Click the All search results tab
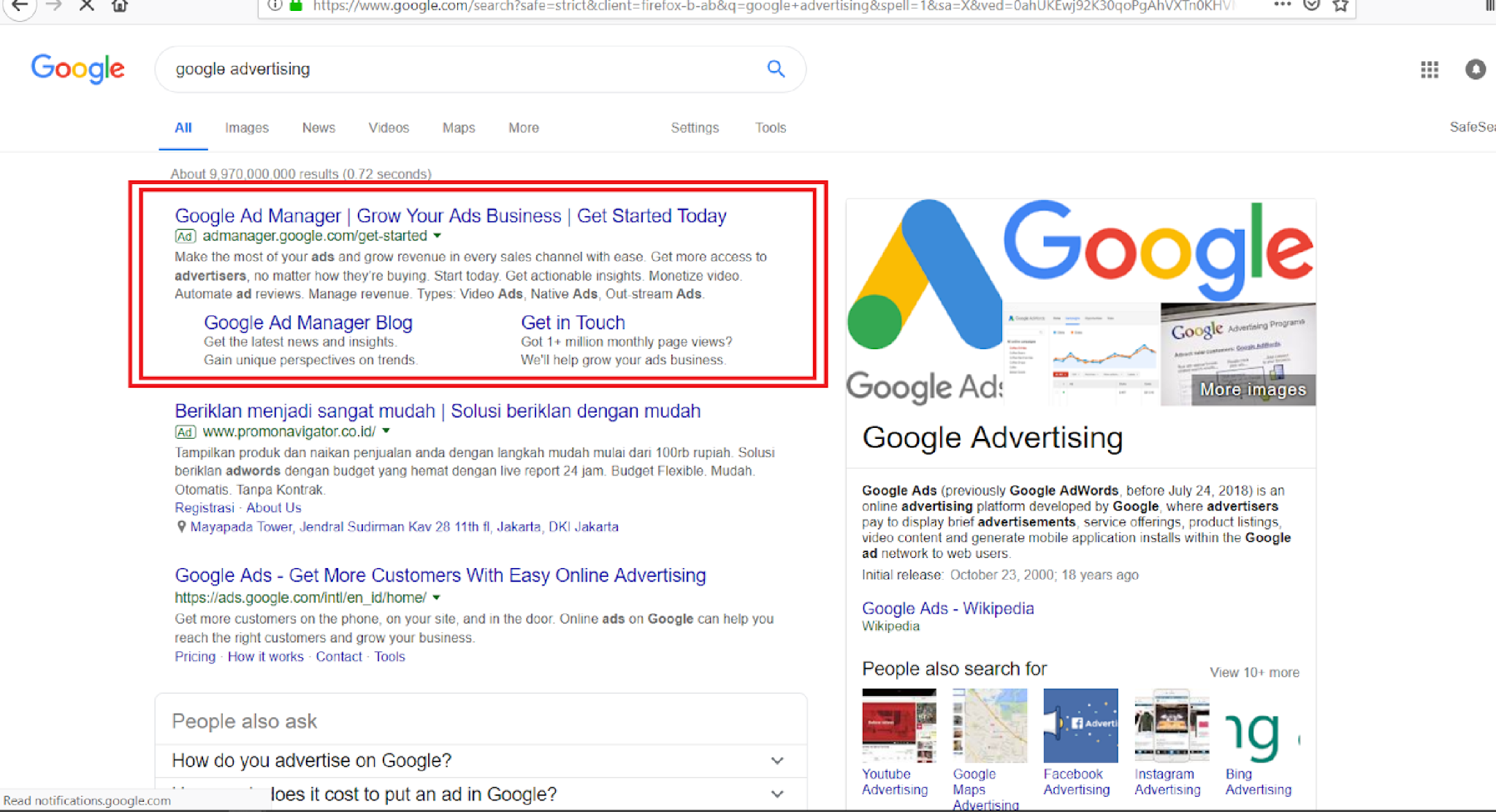Viewport: 1496px width, 812px height. coord(183,127)
